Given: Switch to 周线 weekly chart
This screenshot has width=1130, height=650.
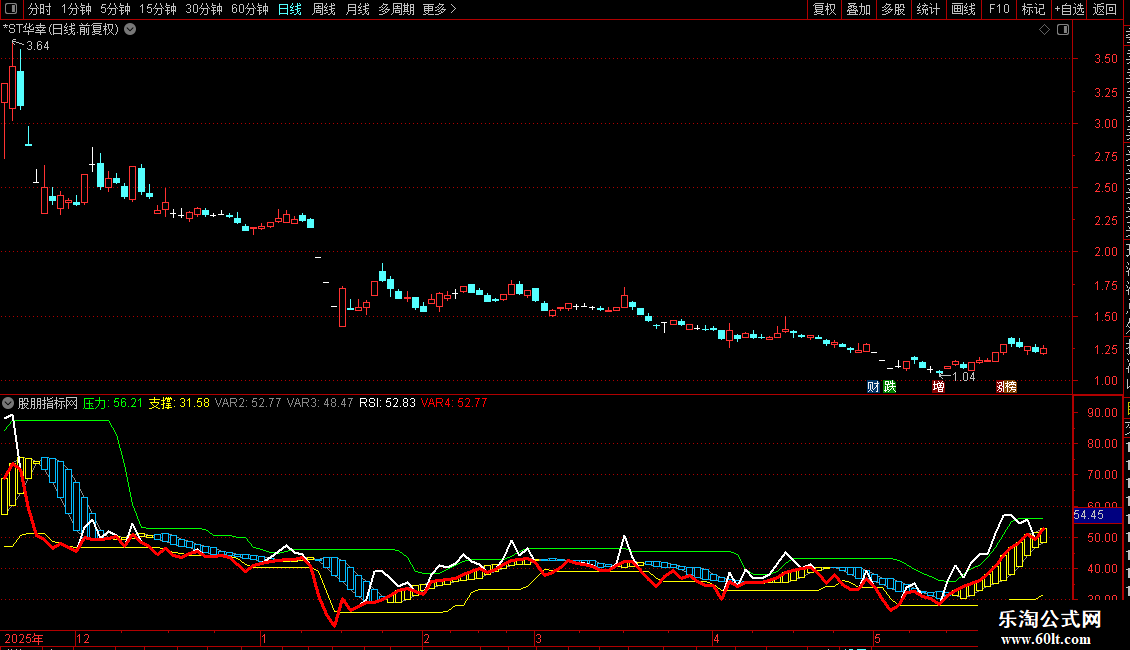Looking at the screenshot, I should coord(324,9).
